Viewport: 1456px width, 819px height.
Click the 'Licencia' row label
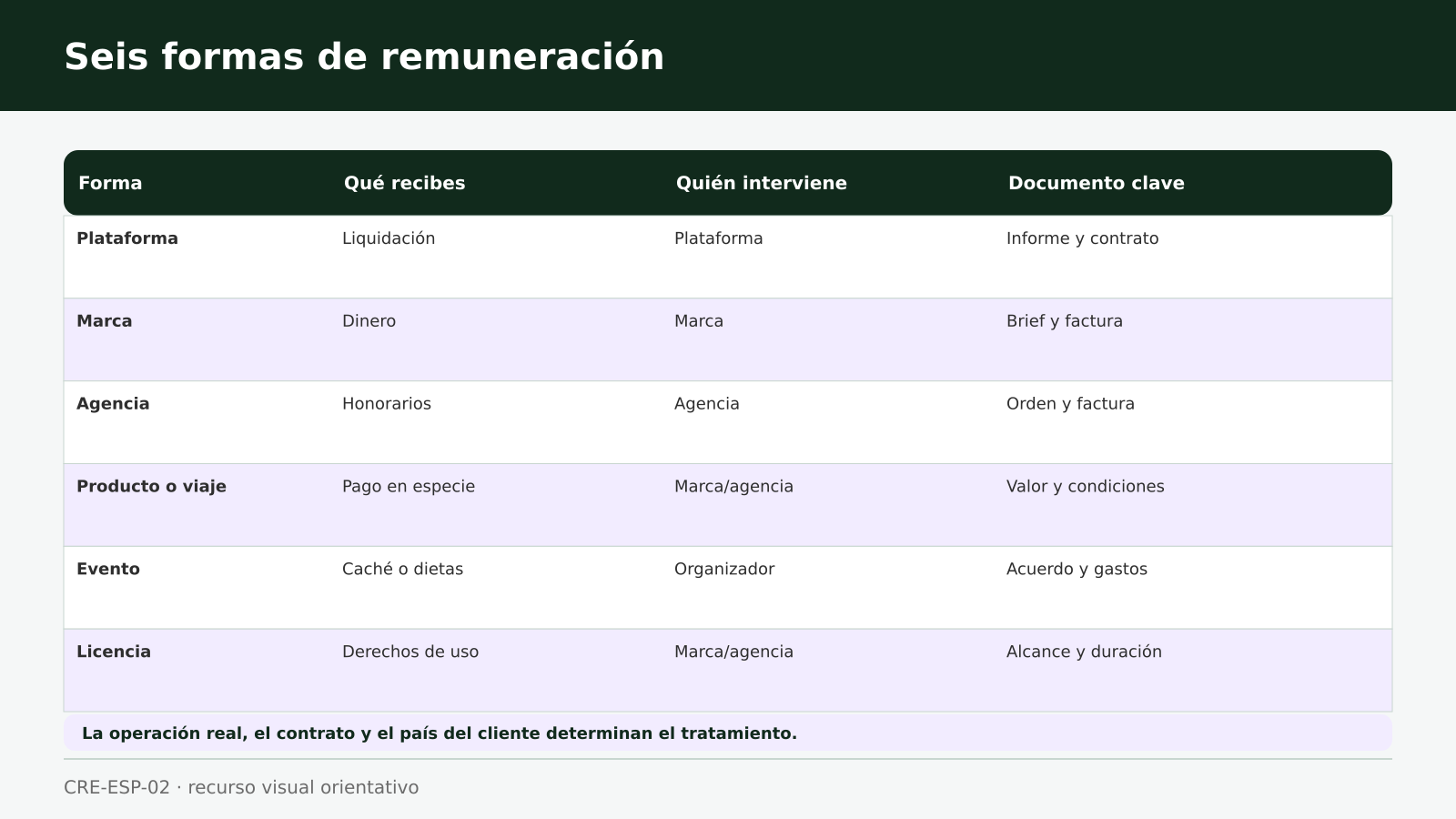113,652
